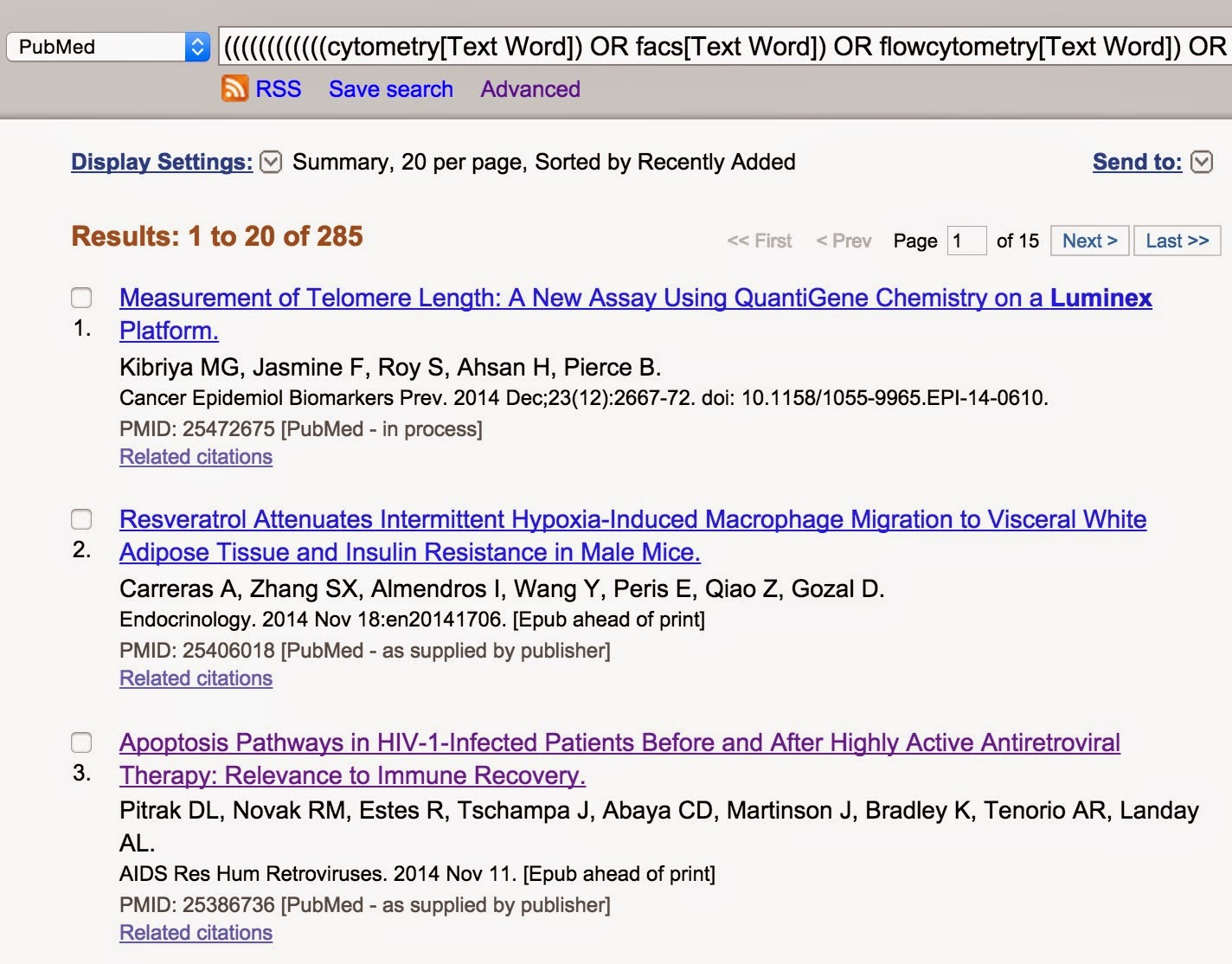Expand the Send to dropdown arrow
The width and height of the screenshot is (1232, 964).
(1202, 162)
